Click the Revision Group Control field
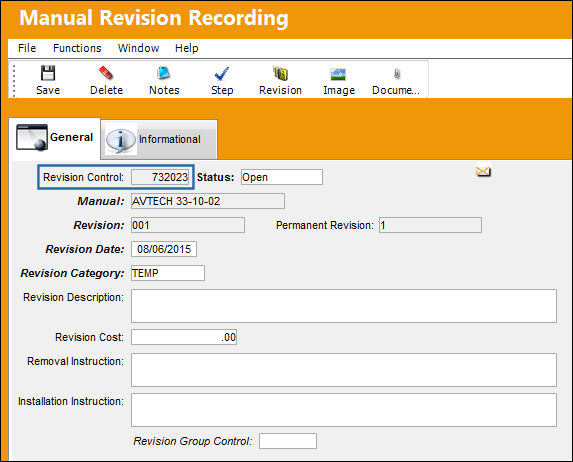This screenshot has height=462, width=573. 288,441
